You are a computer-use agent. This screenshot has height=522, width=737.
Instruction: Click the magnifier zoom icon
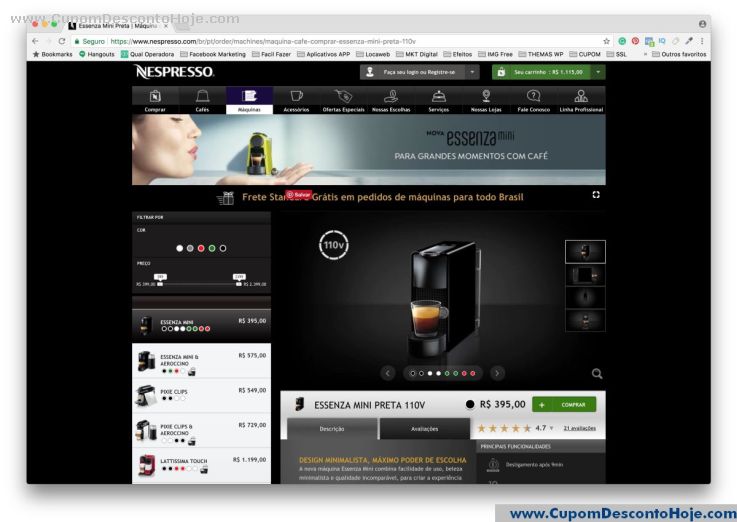(x=596, y=374)
